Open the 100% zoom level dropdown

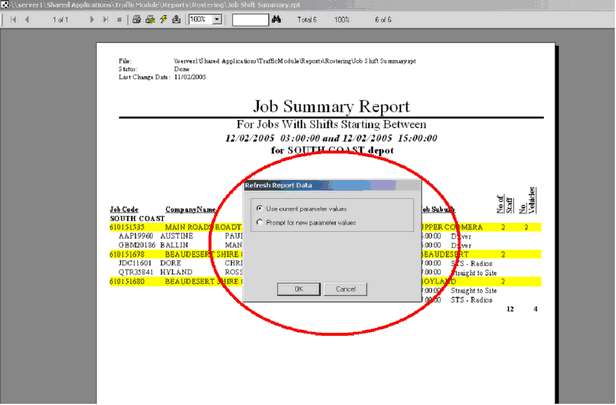pyautogui.click(x=218, y=19)
